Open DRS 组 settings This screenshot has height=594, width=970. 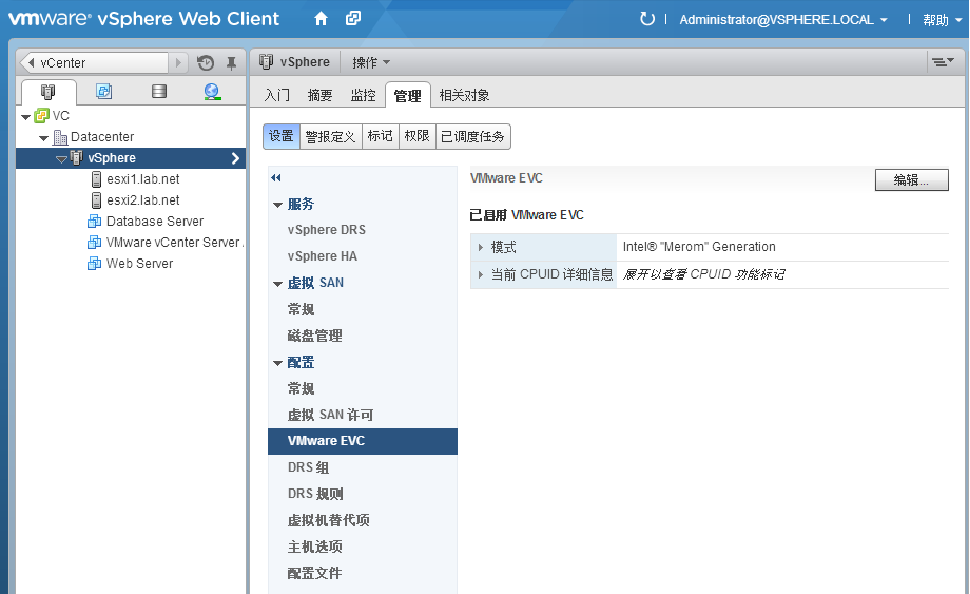point(308,468)
